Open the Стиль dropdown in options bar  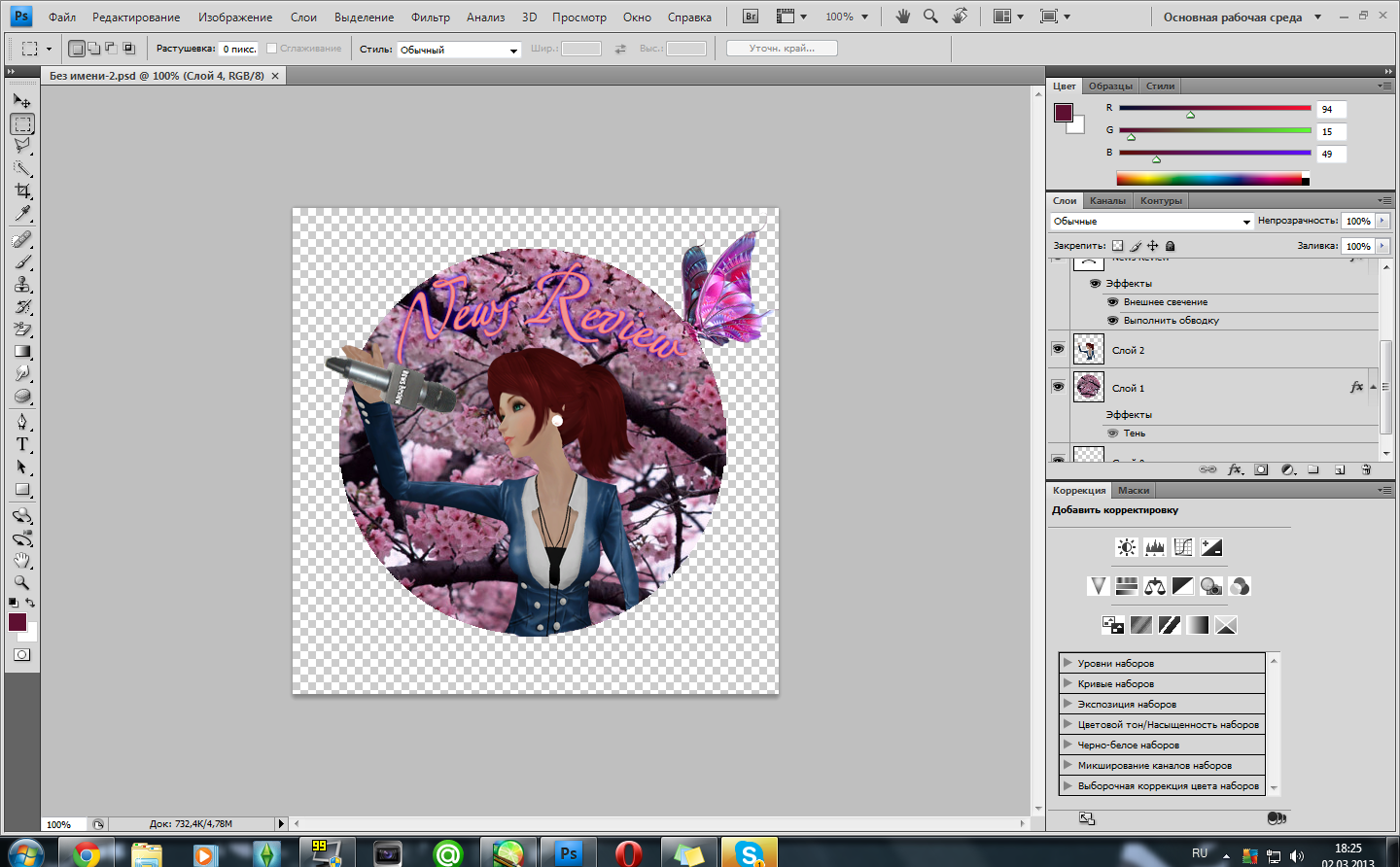point(459,50)
